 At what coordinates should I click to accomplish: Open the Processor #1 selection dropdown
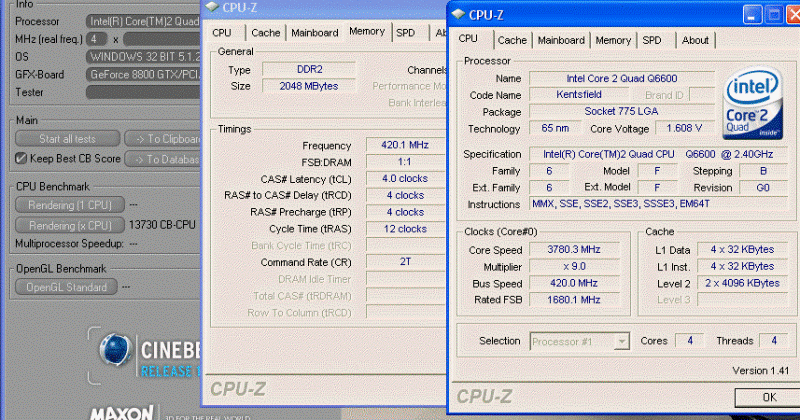pyautogui.click(x=580, y=341)
